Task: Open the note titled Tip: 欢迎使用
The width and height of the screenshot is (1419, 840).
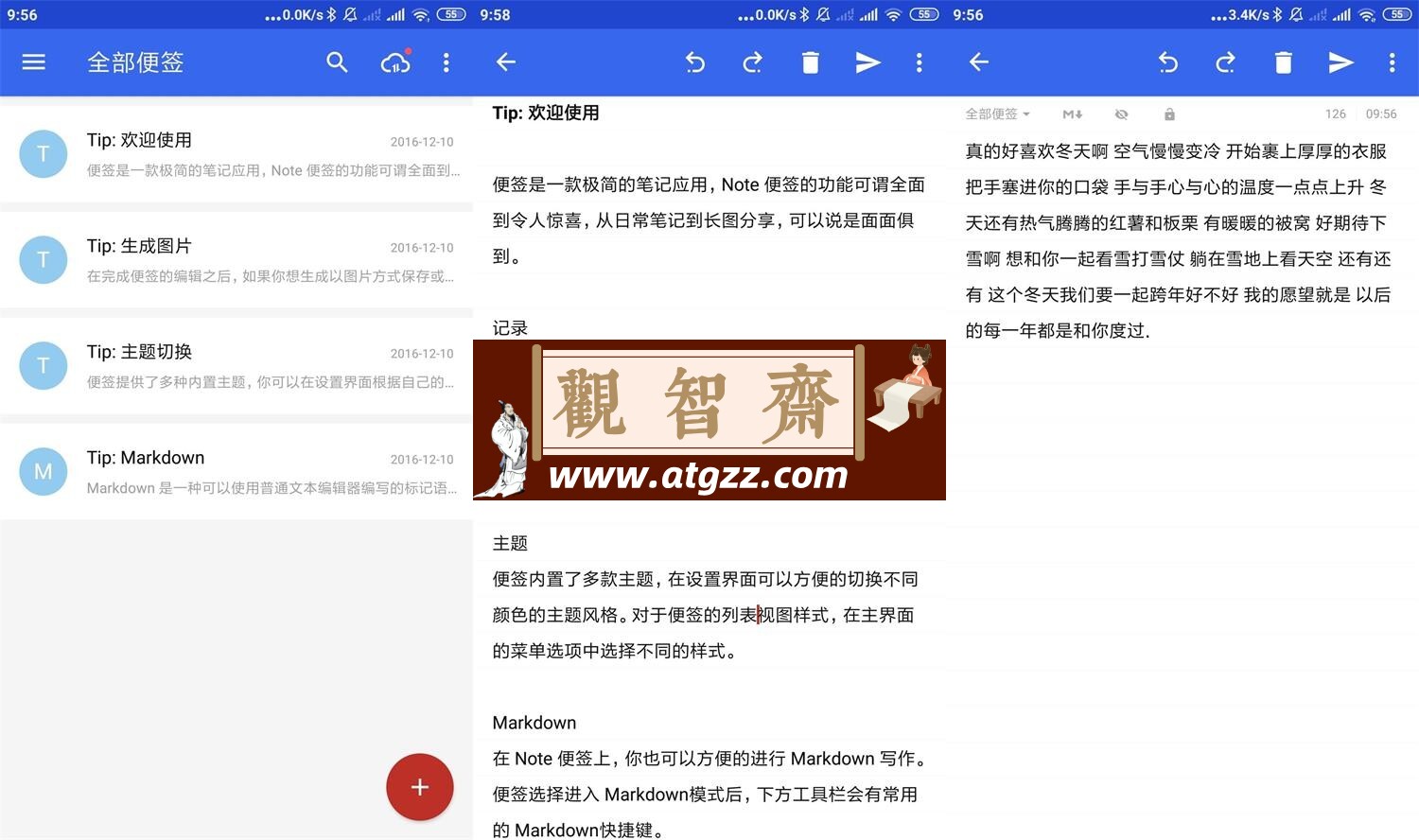Action: click(236, 154)
